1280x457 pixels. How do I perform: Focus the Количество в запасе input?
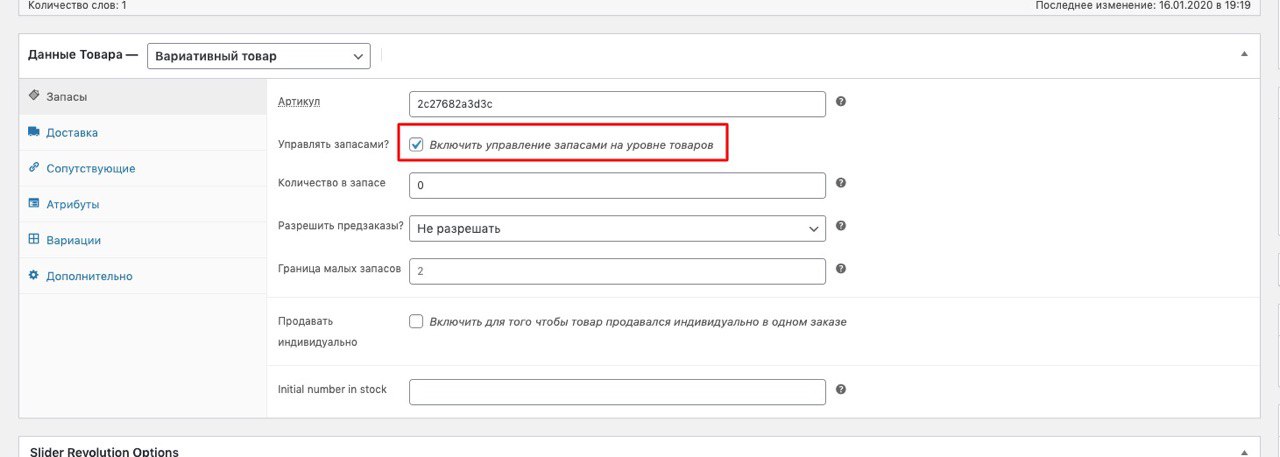coord(617,186)
